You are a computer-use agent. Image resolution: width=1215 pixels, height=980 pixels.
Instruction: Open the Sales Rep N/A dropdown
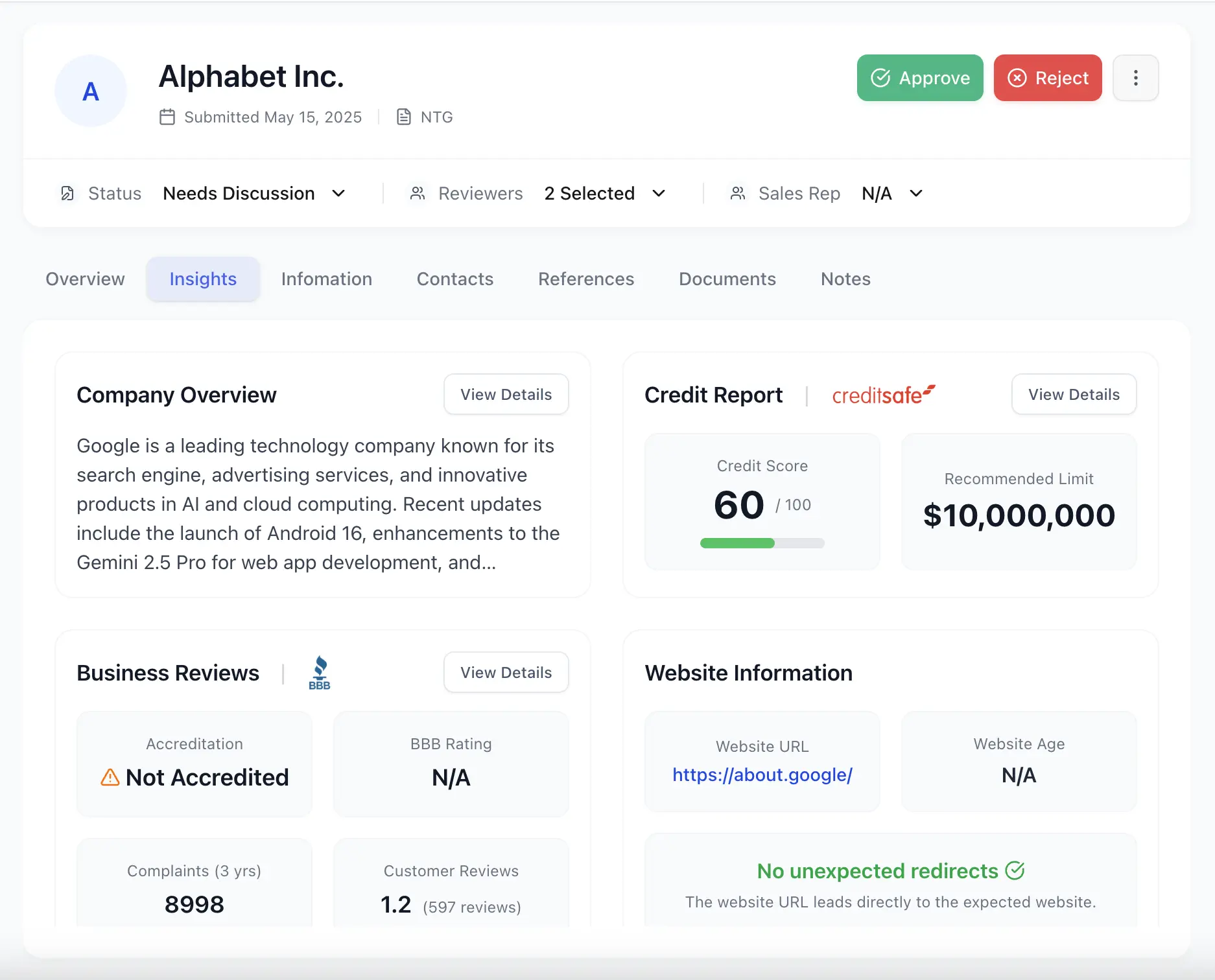tap(893, 193)
